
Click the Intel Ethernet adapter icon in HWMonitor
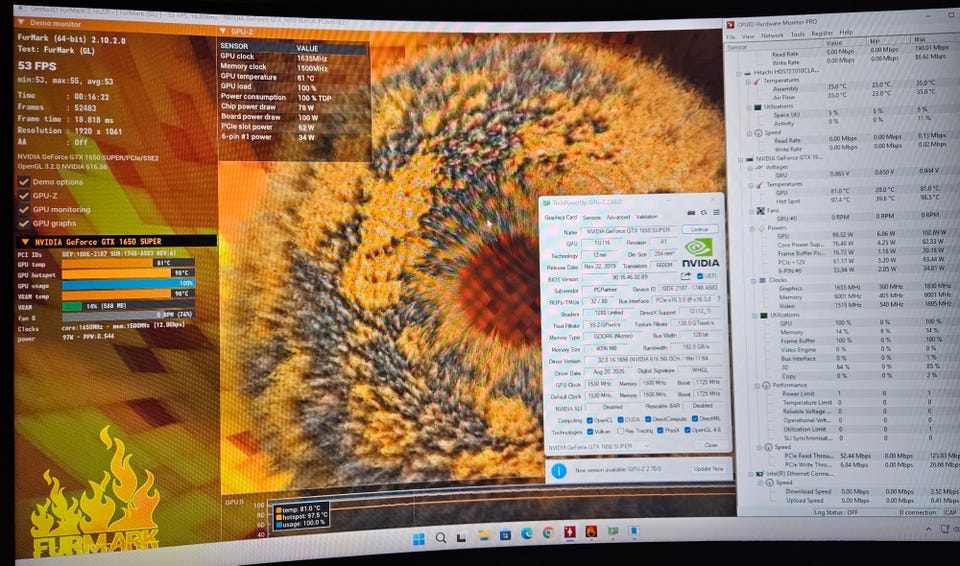tap(760, 474)
